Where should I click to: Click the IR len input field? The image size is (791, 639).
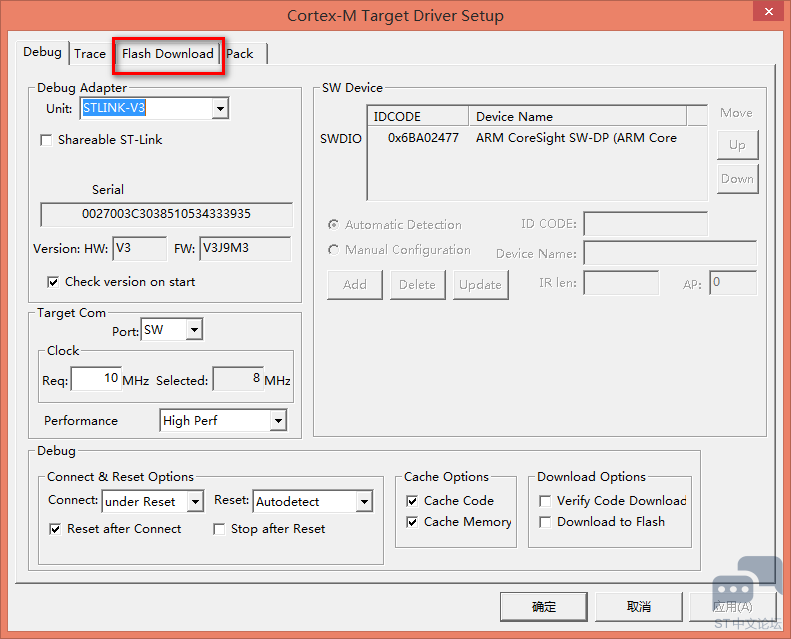pos(621,282)
